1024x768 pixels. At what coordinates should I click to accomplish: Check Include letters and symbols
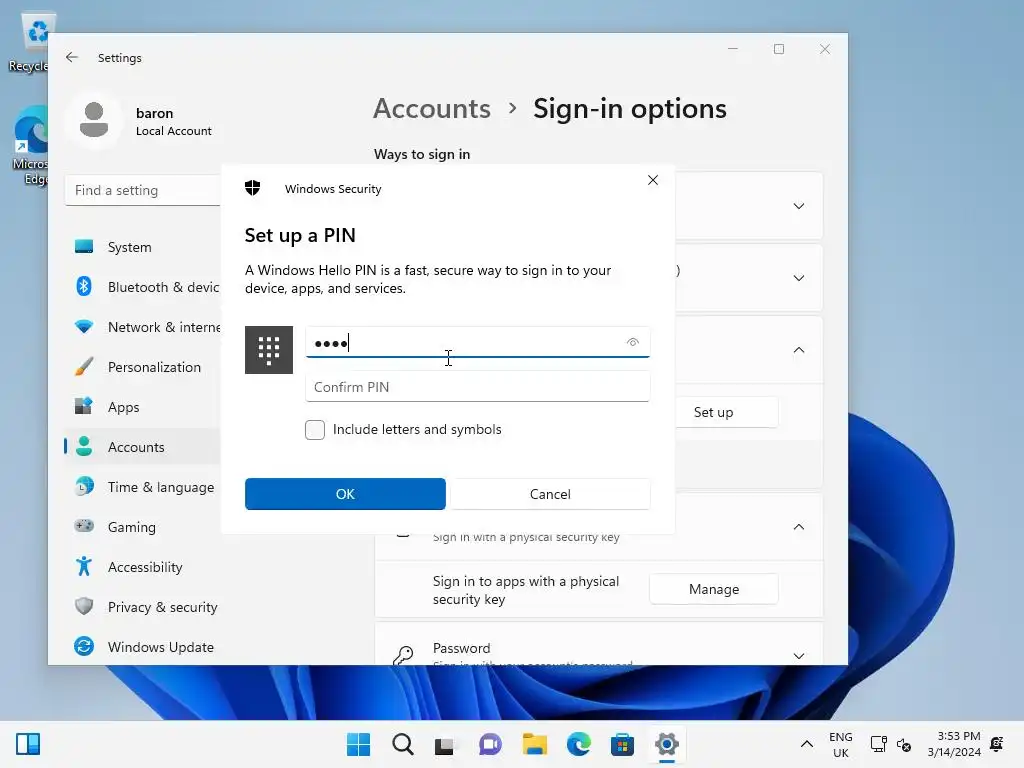[315, 430]
